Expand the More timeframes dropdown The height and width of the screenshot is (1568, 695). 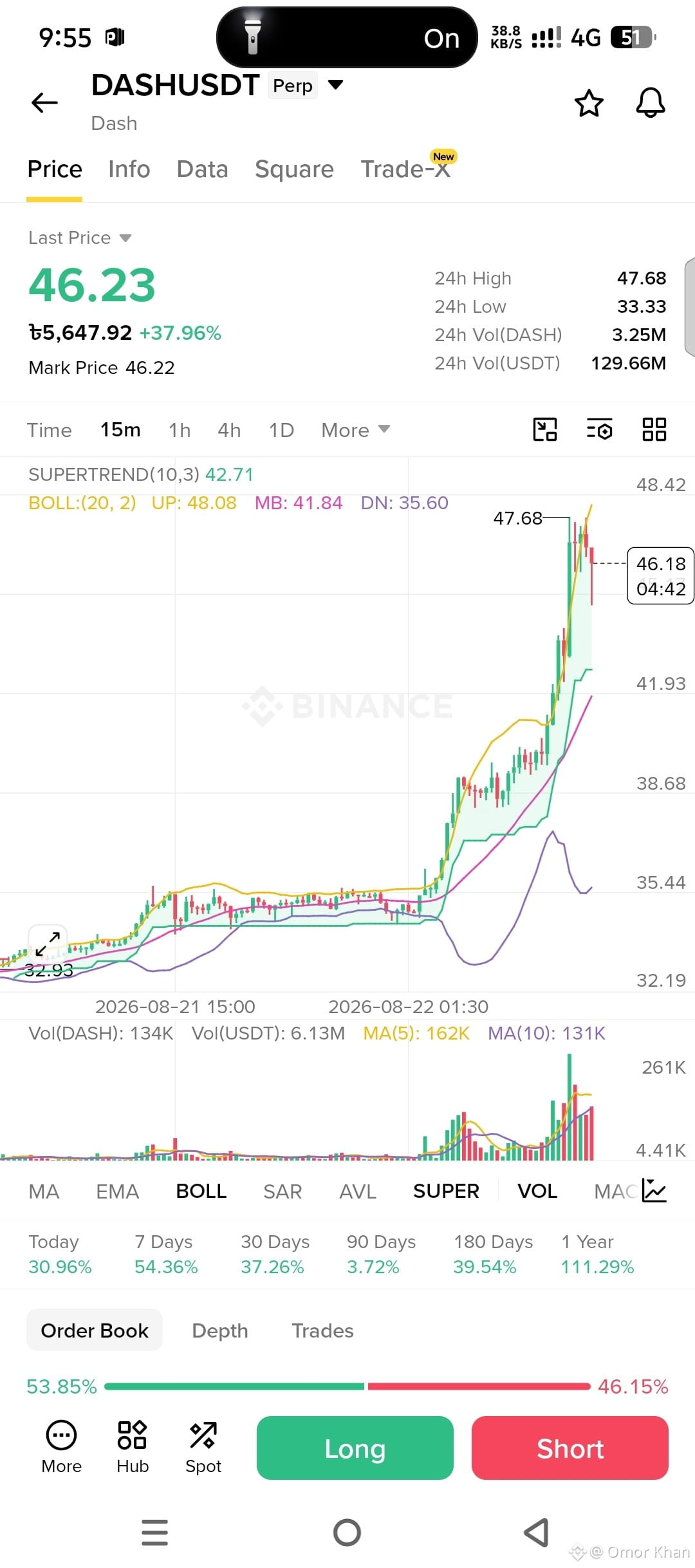pyautogui.click(x=356, y=430)
